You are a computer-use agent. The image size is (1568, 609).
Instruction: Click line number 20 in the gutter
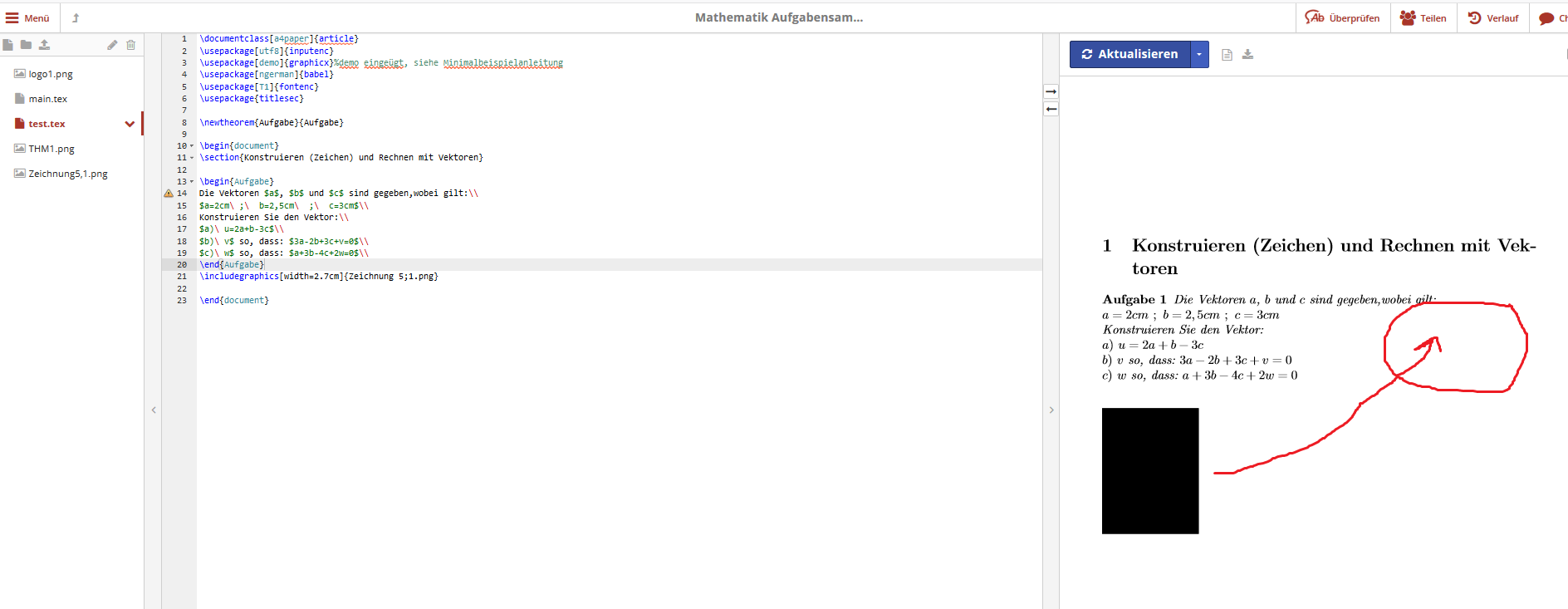pyautogui.click(x=182, y=265)
